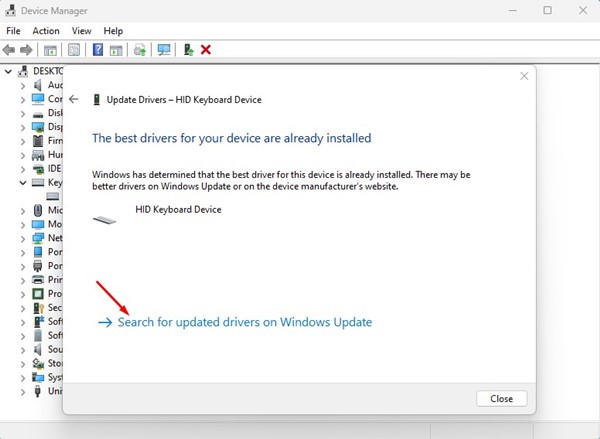This screenshot has height=439, width=600.
Task: Click the Close button in the dialog
Action: [x=501, y=399]
